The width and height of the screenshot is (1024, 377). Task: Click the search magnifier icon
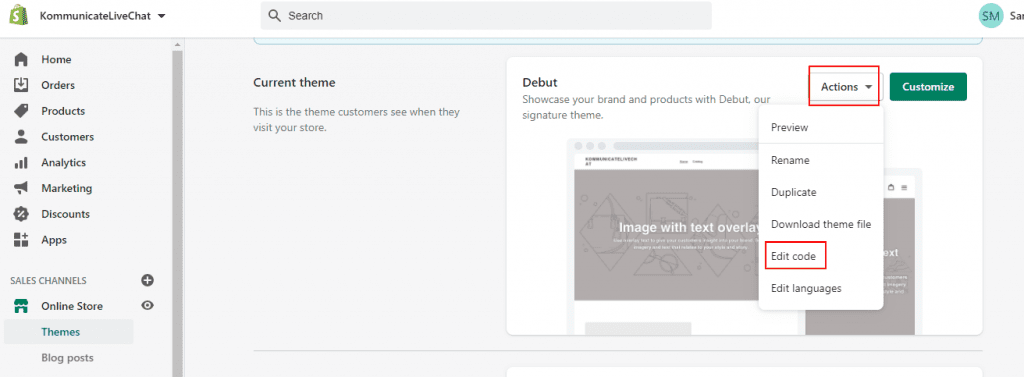275,15
